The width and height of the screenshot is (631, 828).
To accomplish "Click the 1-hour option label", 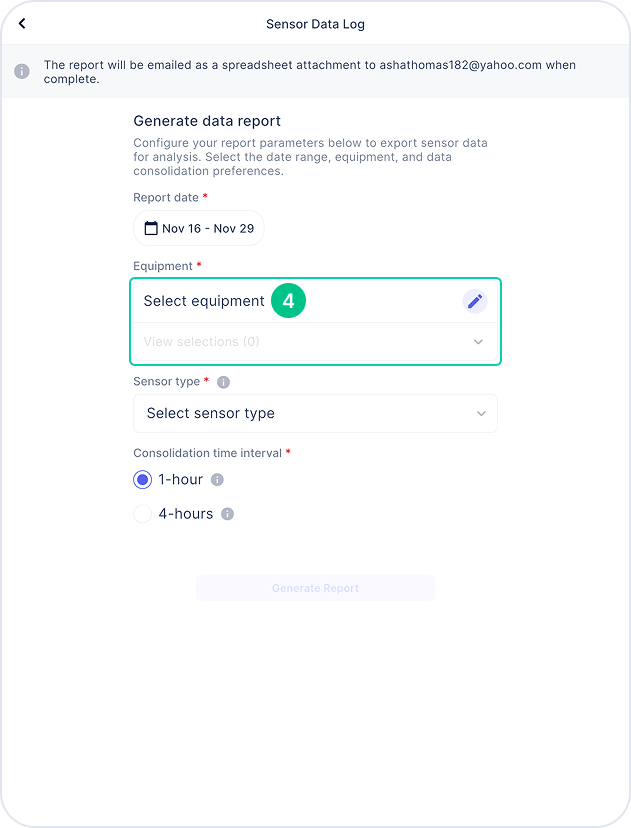I will point(181,479).
